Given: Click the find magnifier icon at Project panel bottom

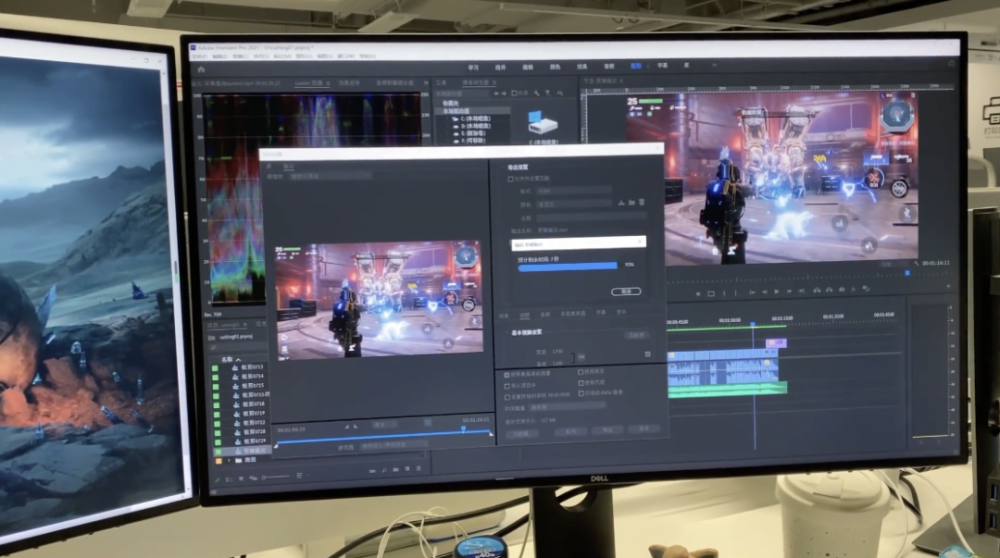Looking at the screenshot, I should (x=385, y=471).
